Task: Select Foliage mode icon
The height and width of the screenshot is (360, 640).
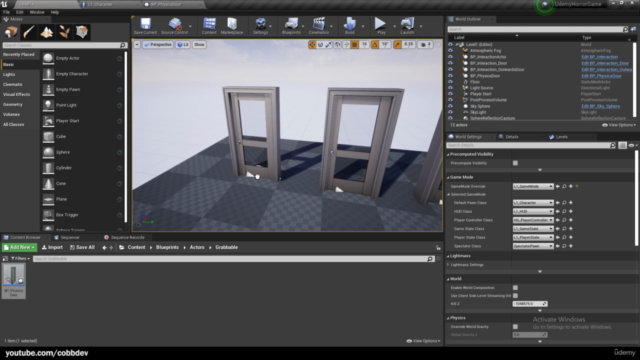Action: point(64,32)
